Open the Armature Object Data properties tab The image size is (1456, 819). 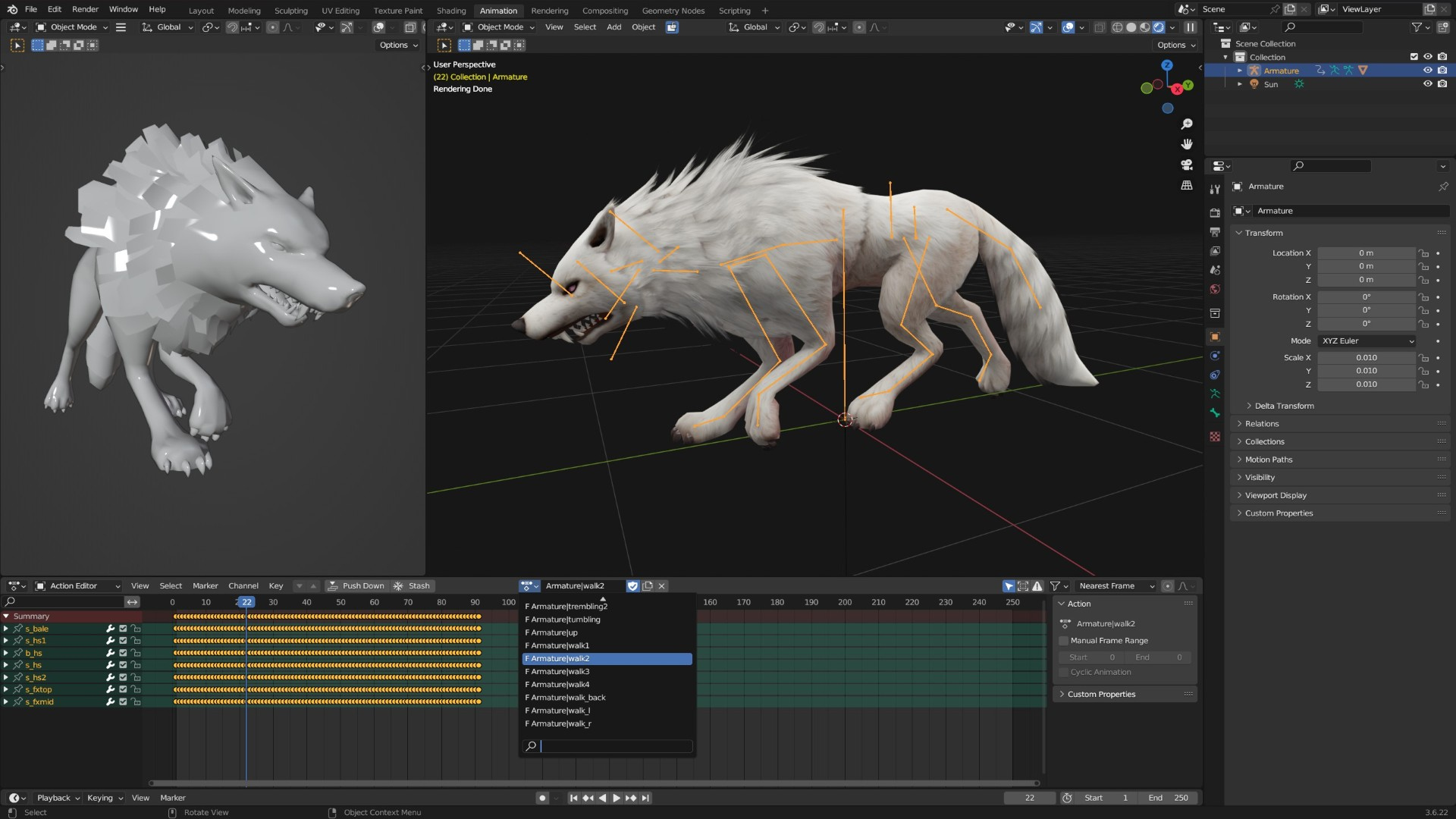point(1215,394)
